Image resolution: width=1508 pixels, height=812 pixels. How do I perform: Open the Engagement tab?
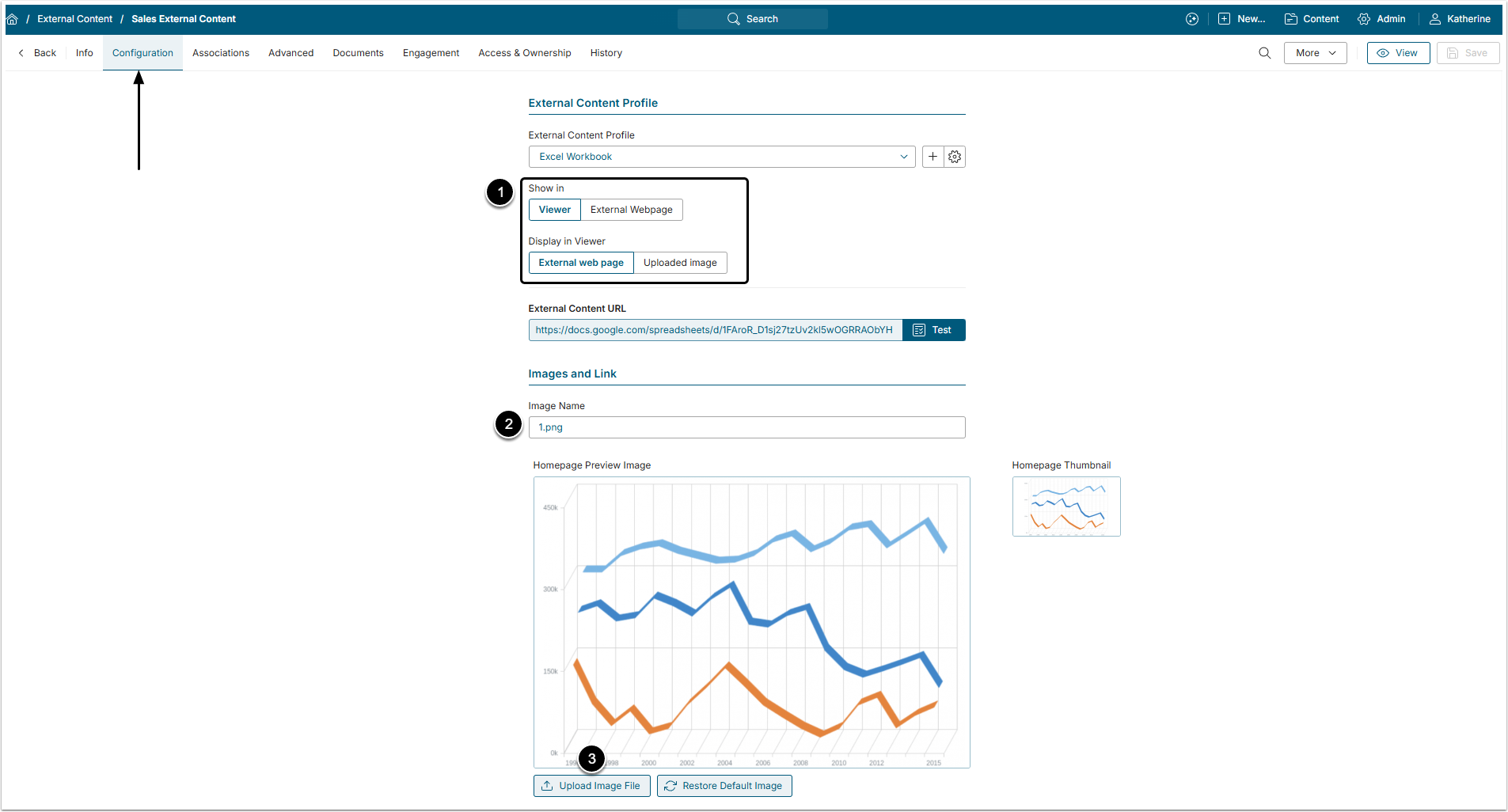click(x=431, y=53)
